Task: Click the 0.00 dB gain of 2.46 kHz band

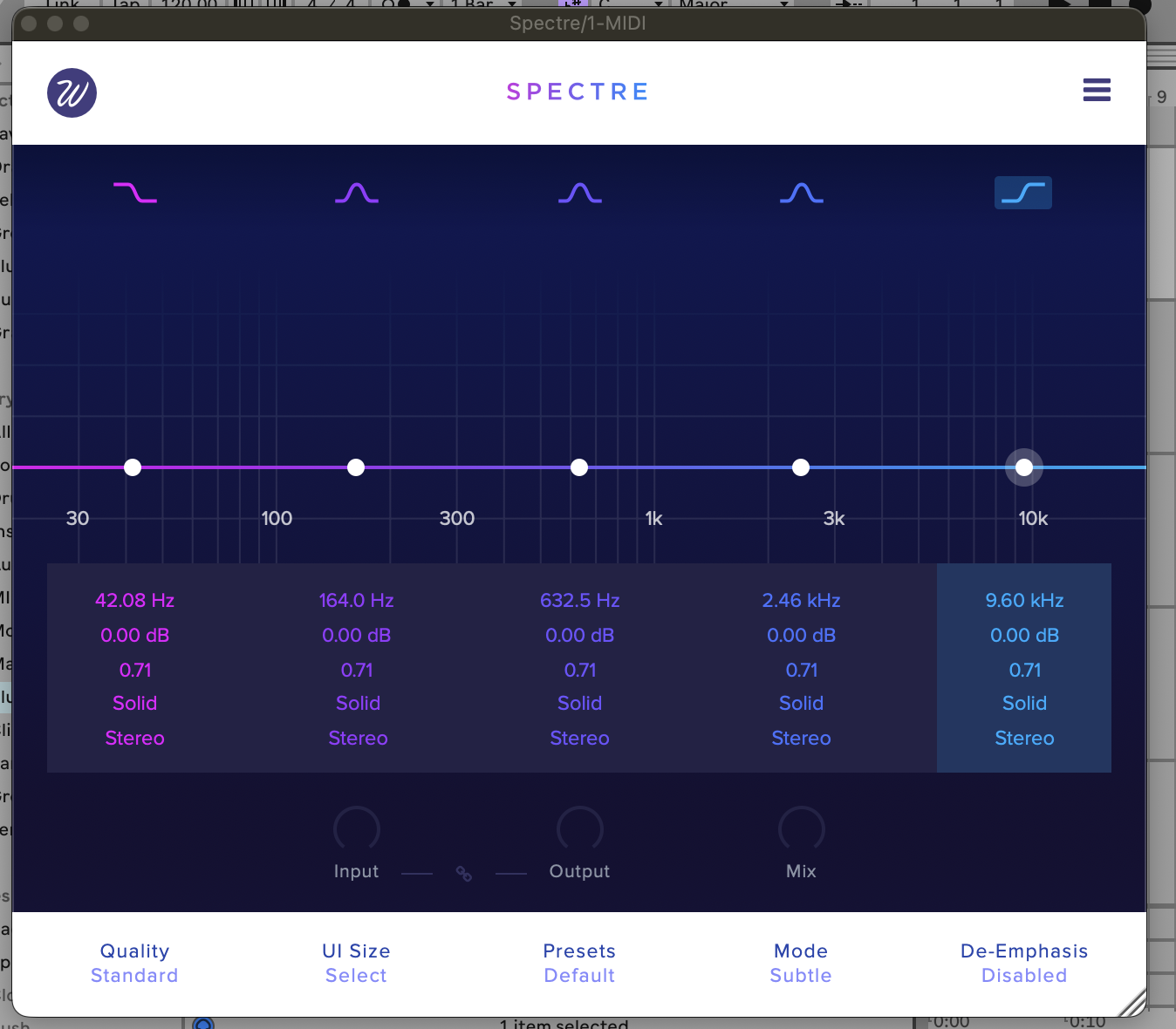Action: pos(802,635)
